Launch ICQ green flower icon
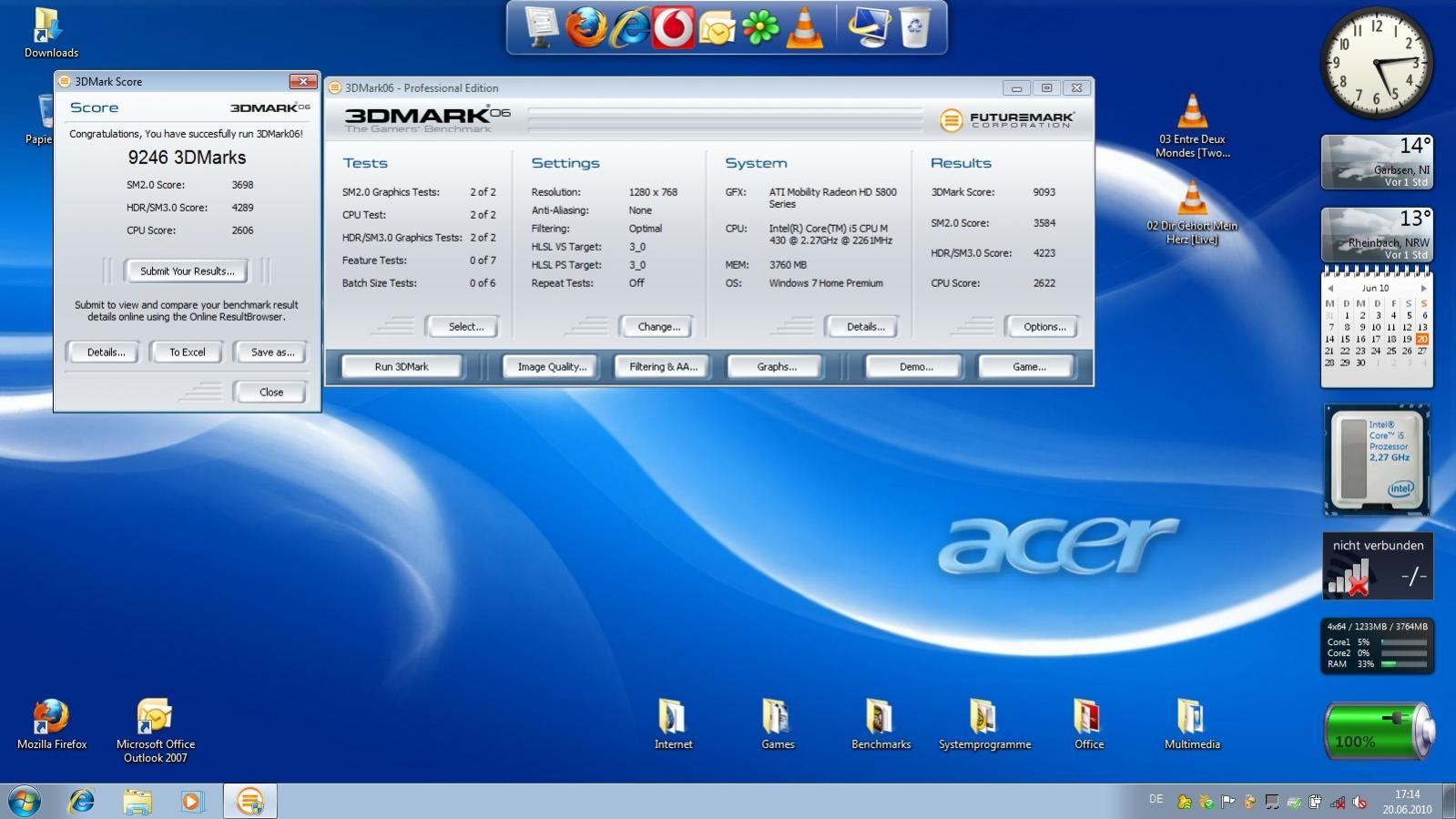The height and width of the screenshot is (819, 1456). coord(760,27)
